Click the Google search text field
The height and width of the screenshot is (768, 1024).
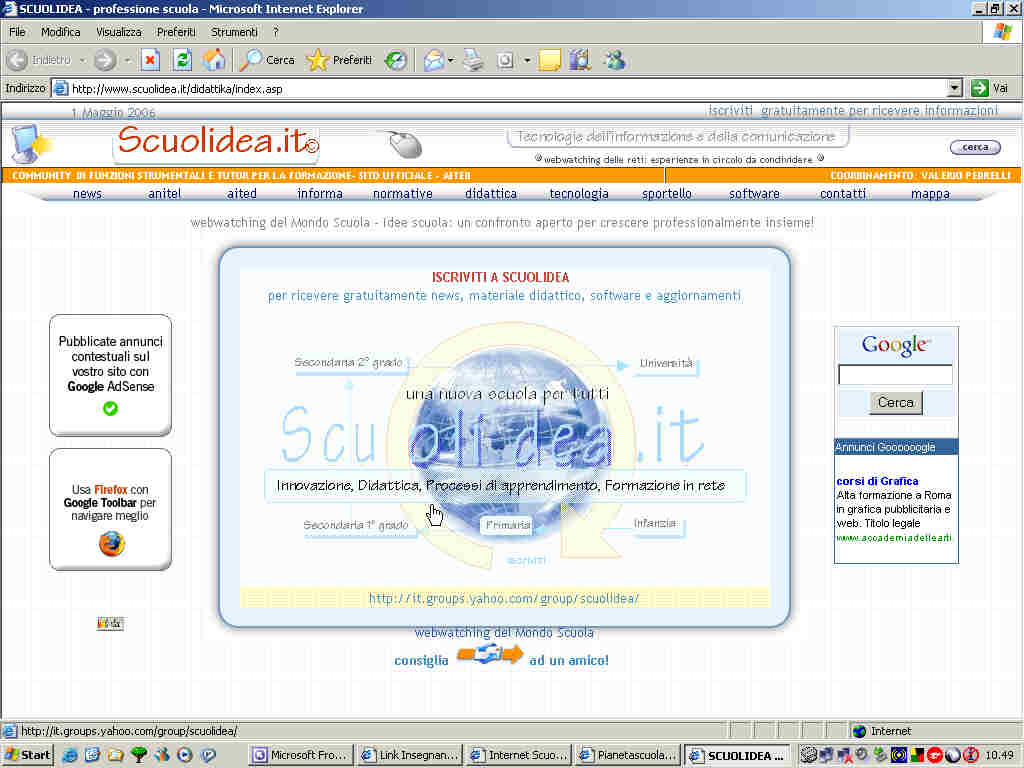[895, 375]
